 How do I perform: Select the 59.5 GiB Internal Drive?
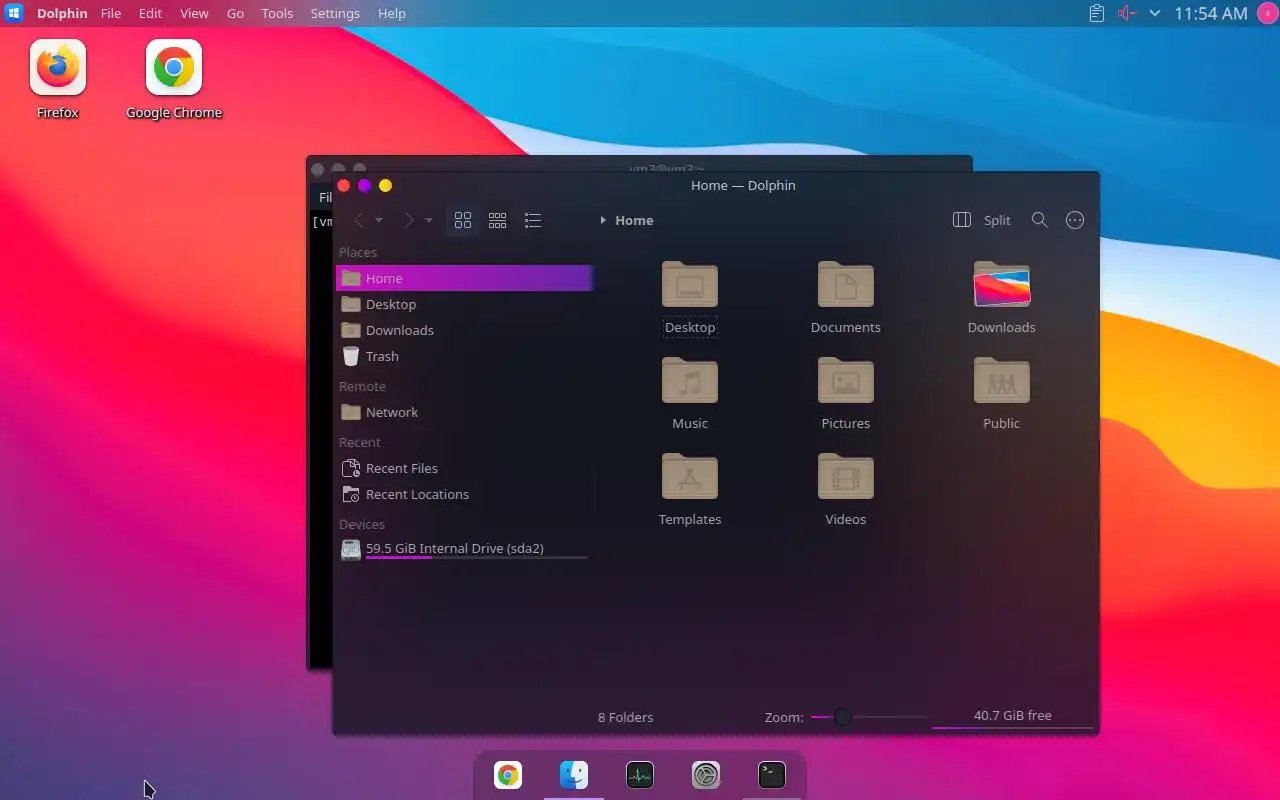coord(465,549)
